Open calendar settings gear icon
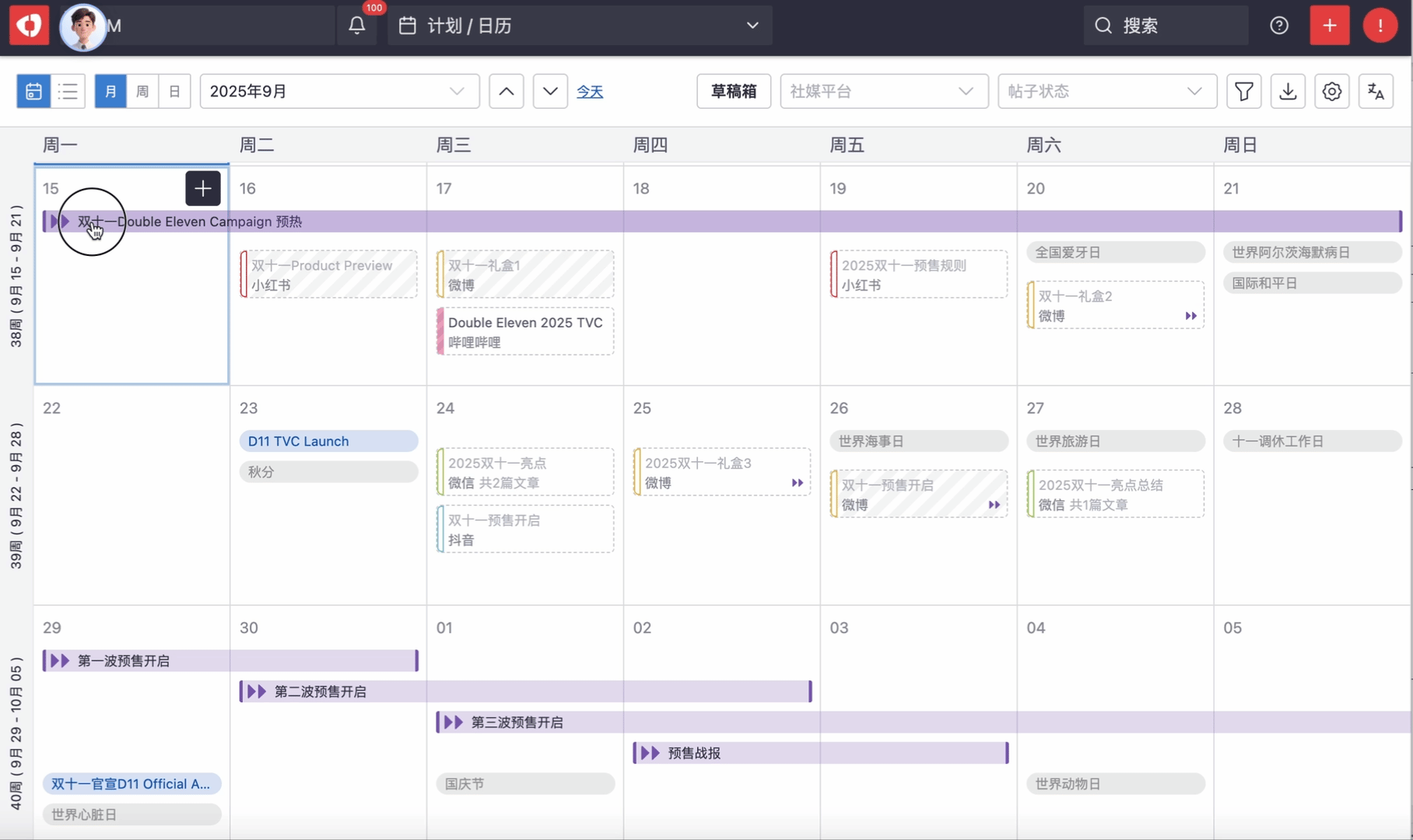 pyautogui.click(x=1331, y=91)
